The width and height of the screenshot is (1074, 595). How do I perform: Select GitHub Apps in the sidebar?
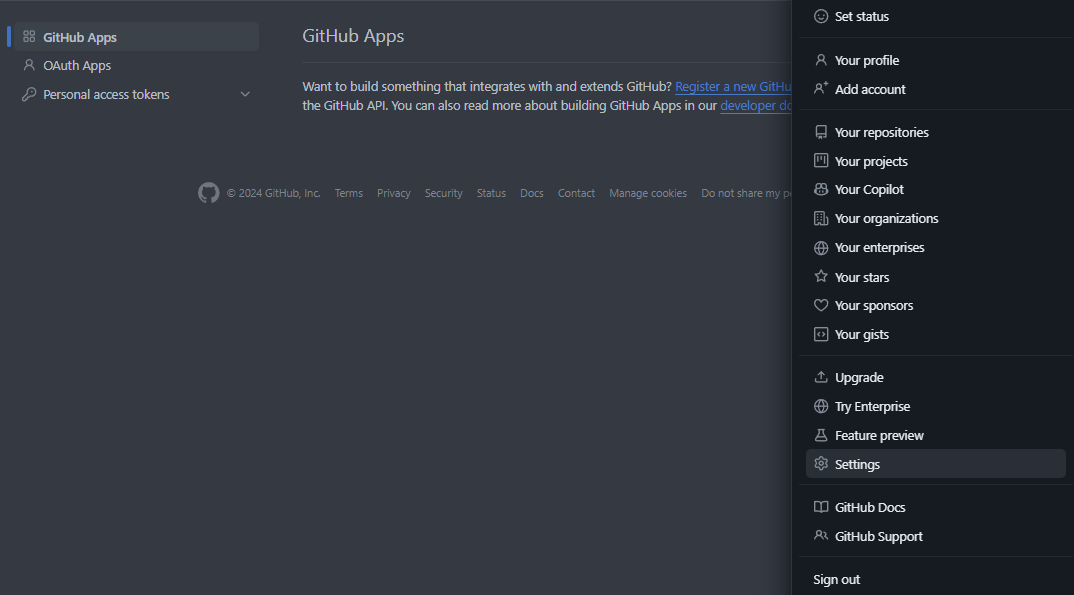point(136,36)
